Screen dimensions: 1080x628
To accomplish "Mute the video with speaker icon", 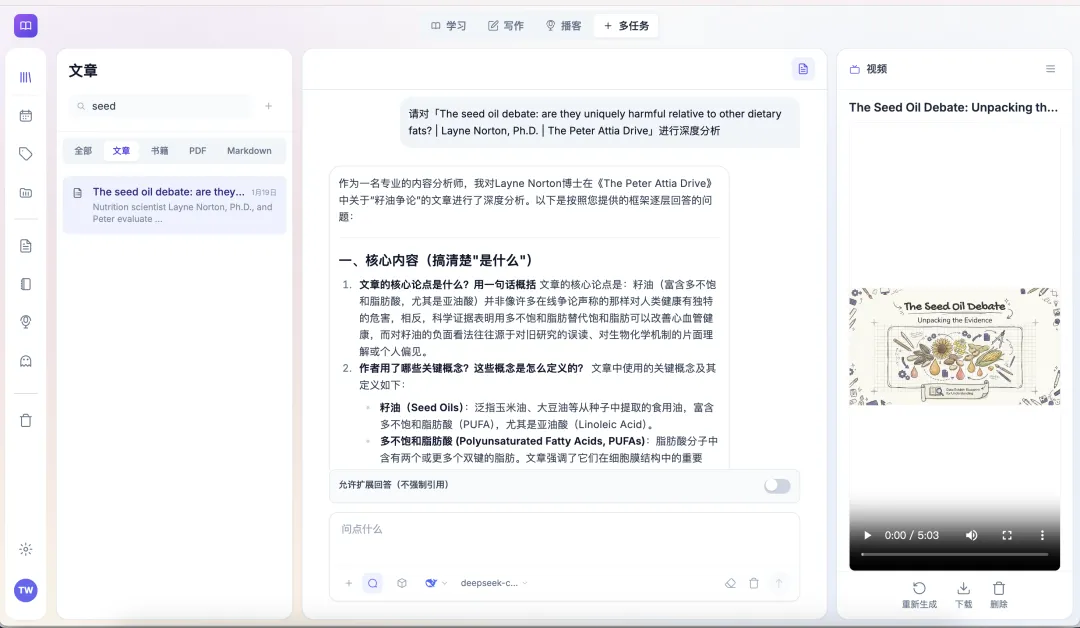I will click(x=971, y=535).
